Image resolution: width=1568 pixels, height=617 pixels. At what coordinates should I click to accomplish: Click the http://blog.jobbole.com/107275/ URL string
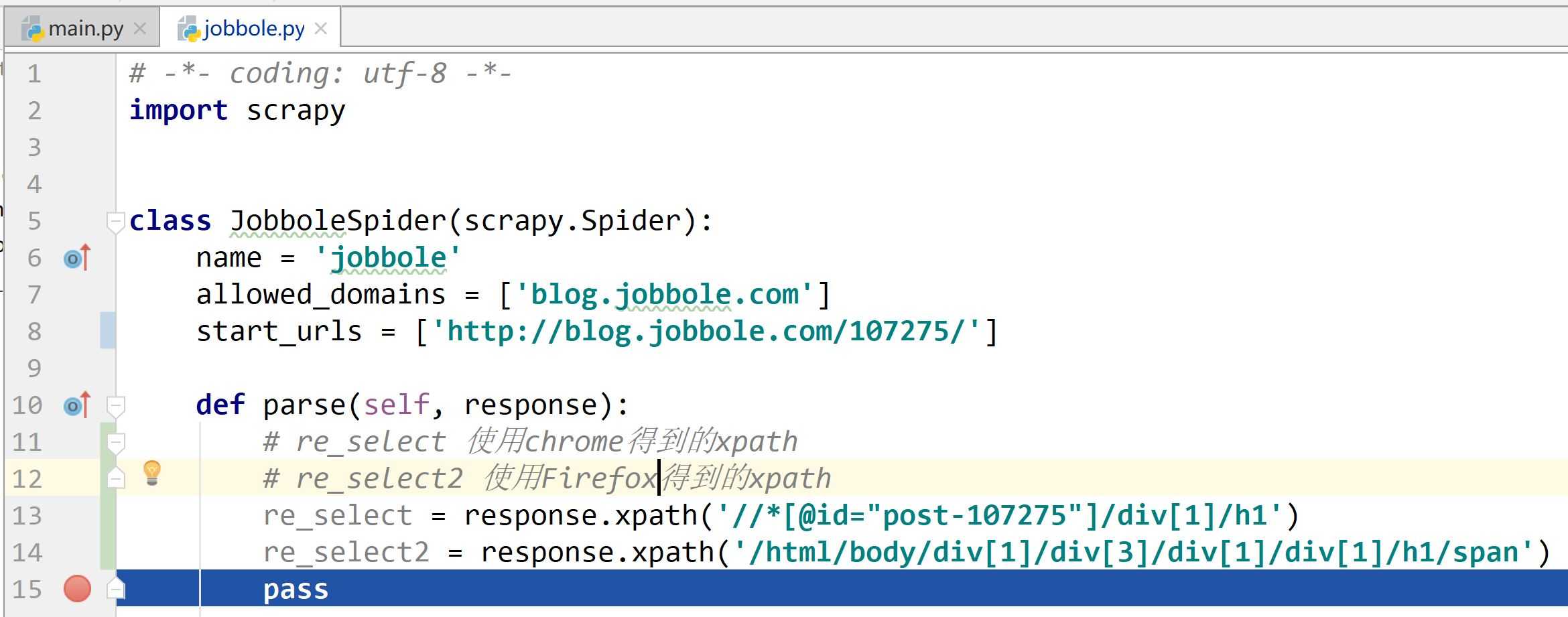[706, 332]
